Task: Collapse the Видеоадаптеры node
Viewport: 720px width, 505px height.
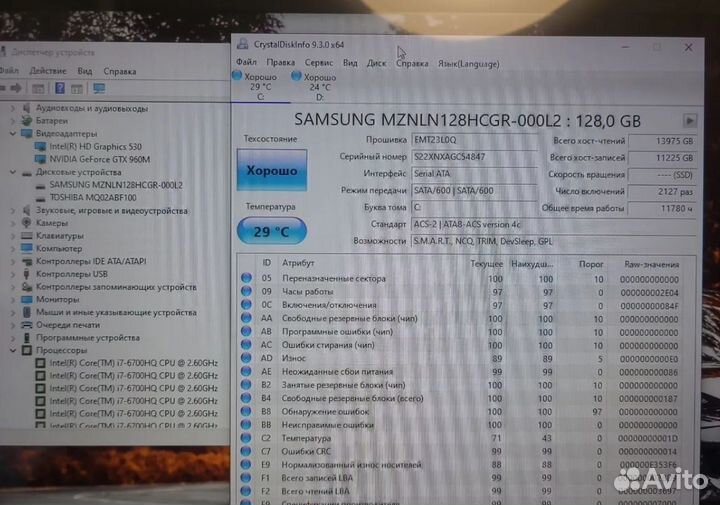Action: tap(13, 134)
